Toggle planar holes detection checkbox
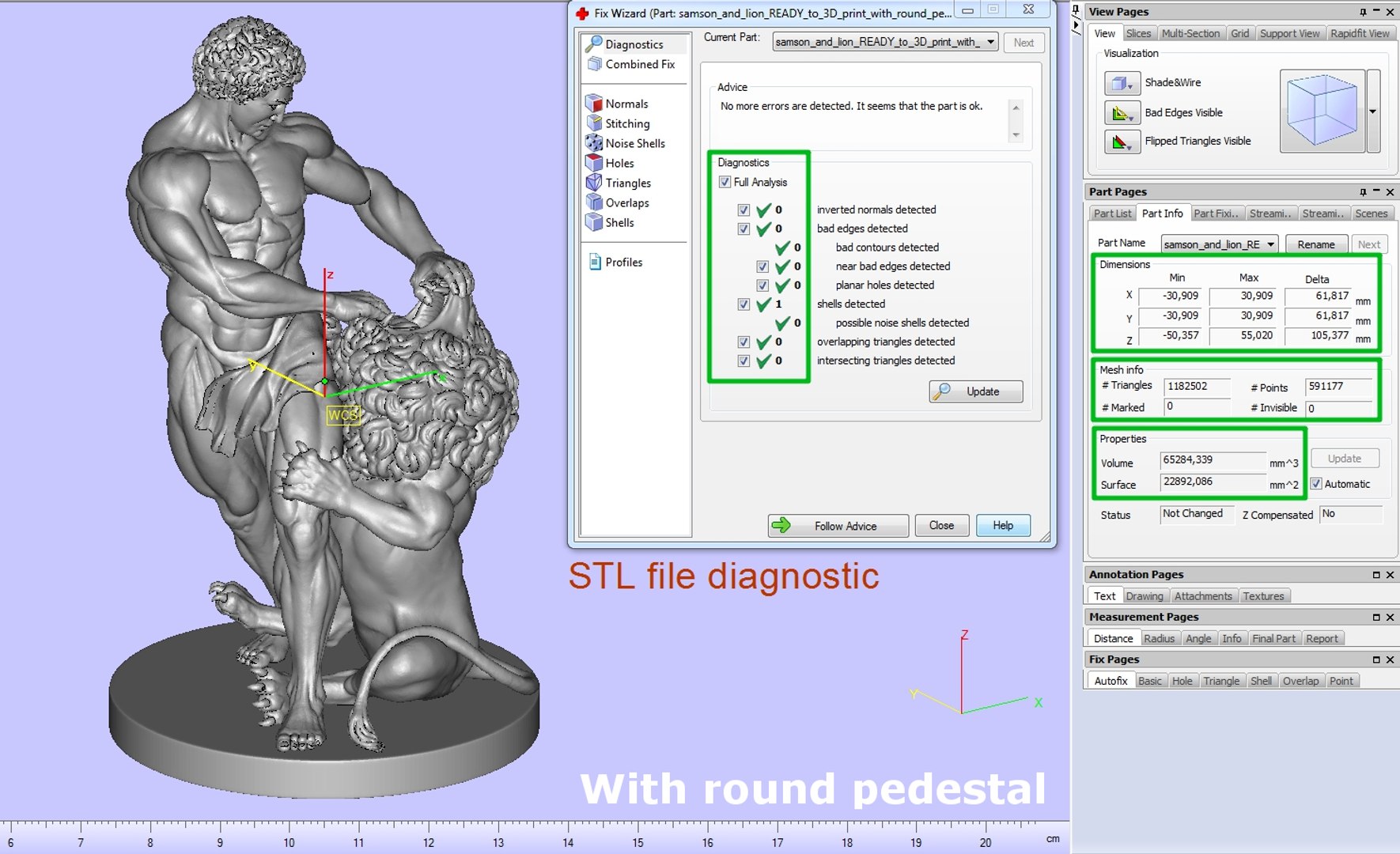This screenshot has width=1400, height=854. pyautogui.click(x=762, y=285)
